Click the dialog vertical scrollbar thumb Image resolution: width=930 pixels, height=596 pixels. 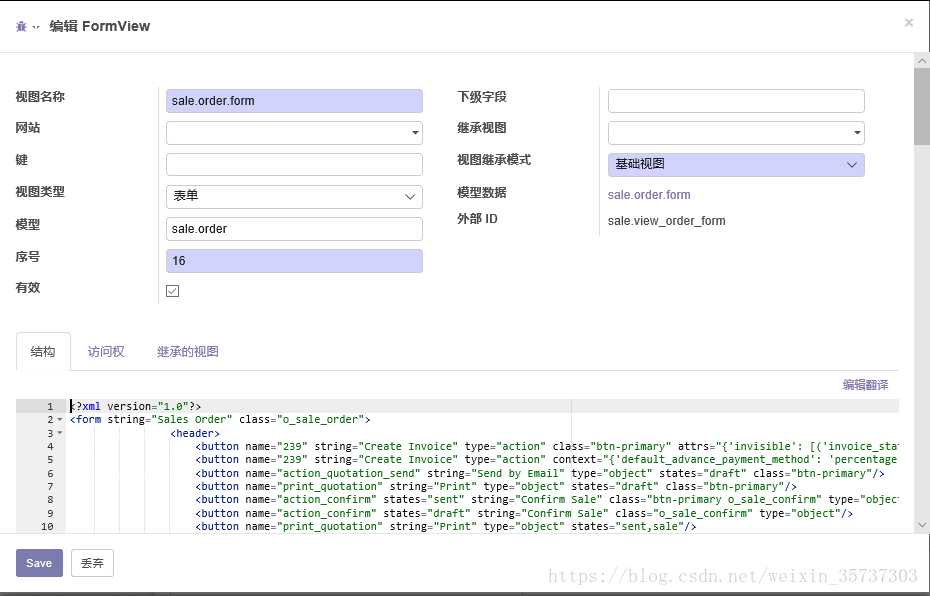coord(922,107)
